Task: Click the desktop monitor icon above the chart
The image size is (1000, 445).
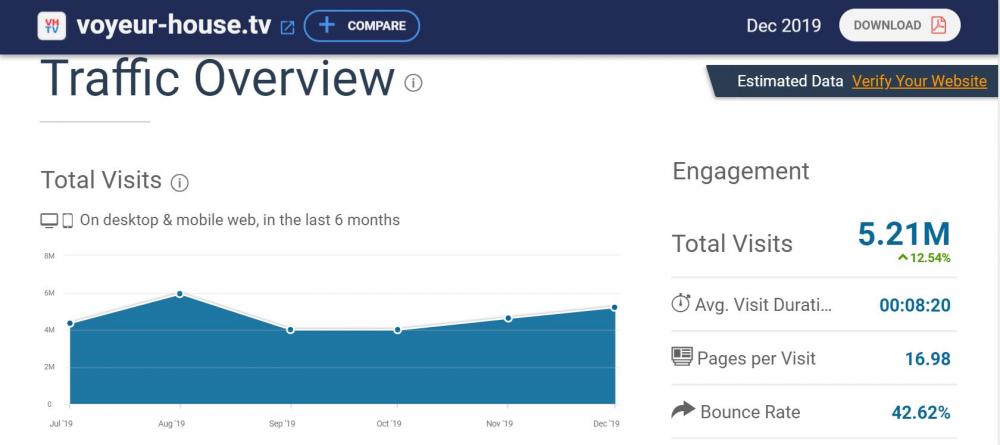Action: point(49,220)
